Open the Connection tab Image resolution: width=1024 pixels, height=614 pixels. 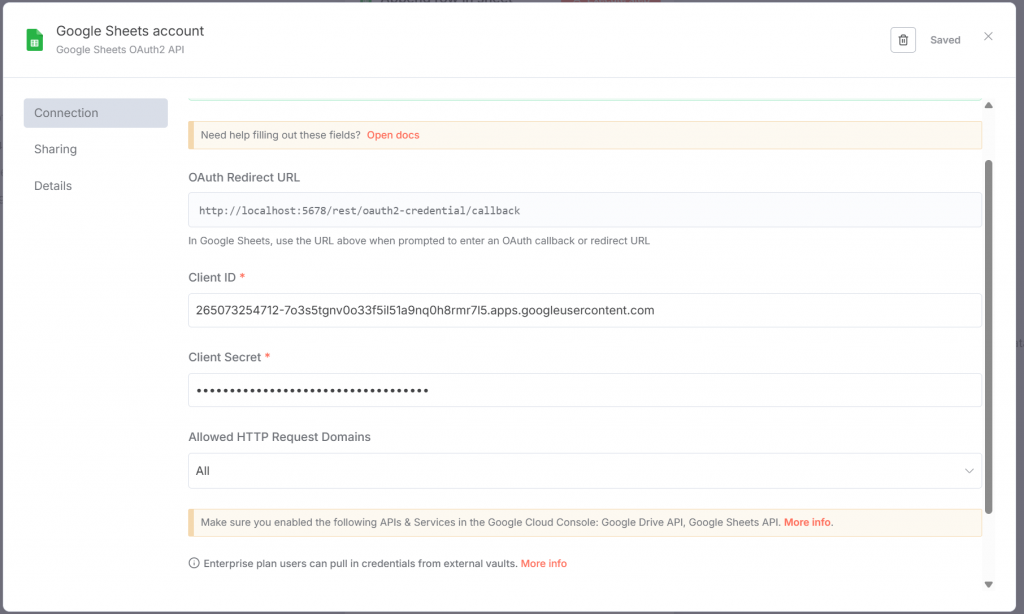(x=95, y=113)
